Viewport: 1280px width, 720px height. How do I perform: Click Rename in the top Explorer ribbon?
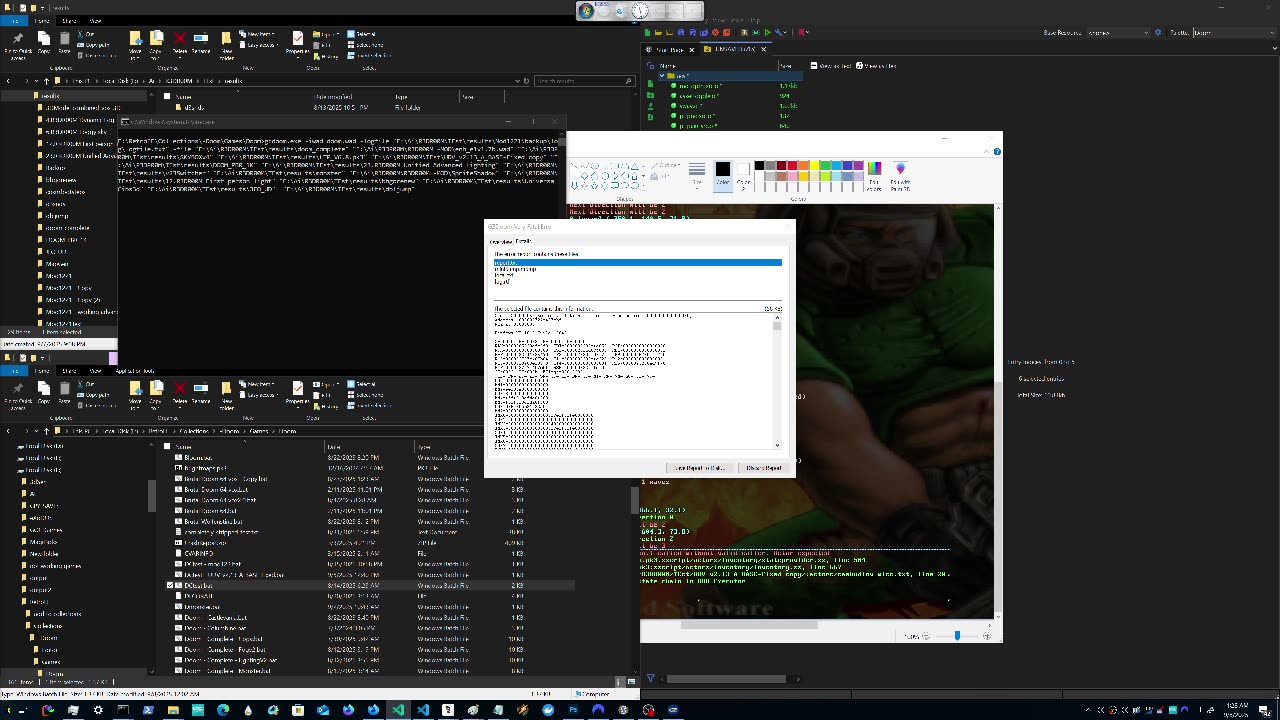point(201,44)
